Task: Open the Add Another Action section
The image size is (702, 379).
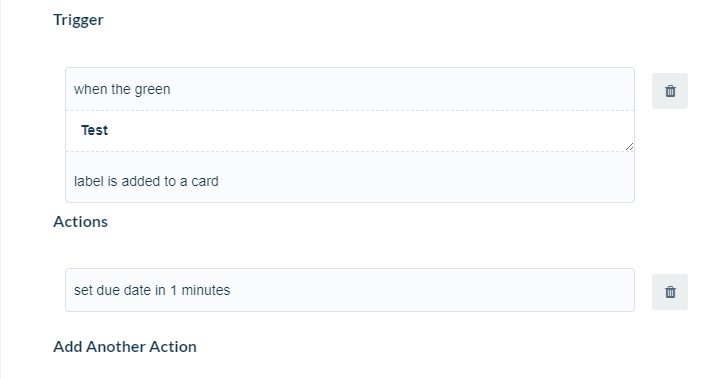Action: pos(125,346)
